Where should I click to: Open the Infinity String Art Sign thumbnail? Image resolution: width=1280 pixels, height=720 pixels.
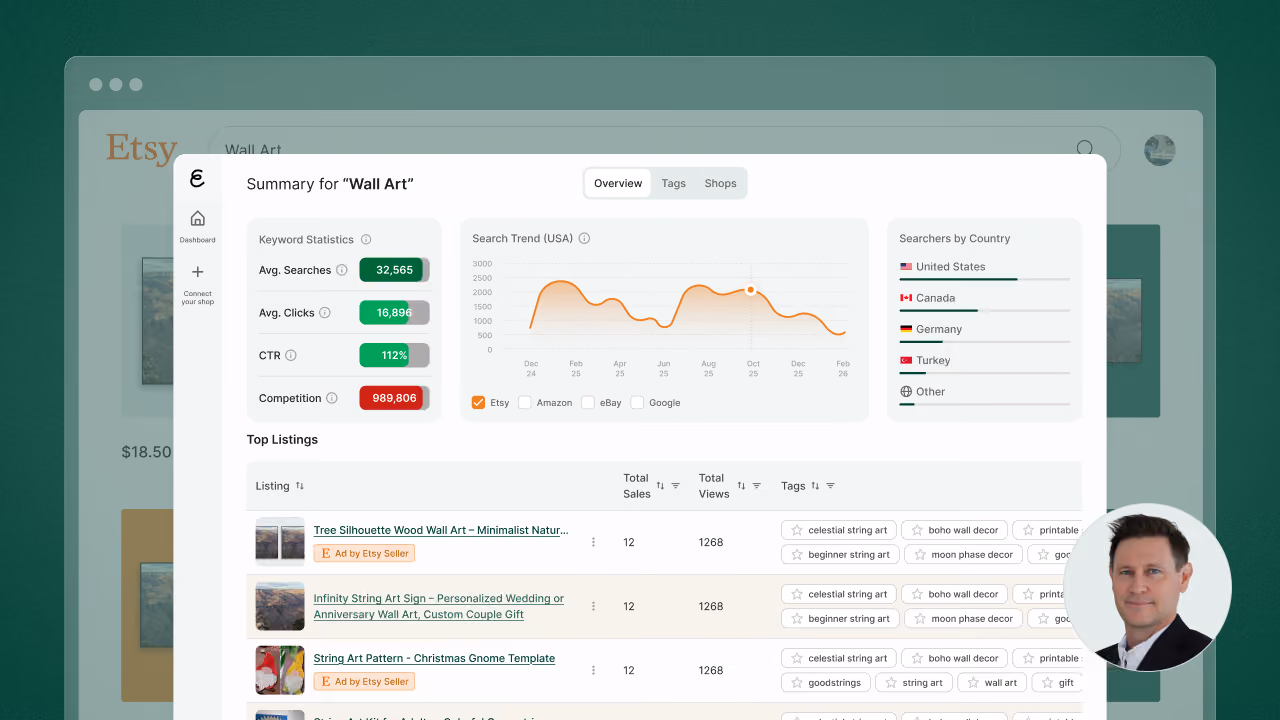(x=280, y=606)
